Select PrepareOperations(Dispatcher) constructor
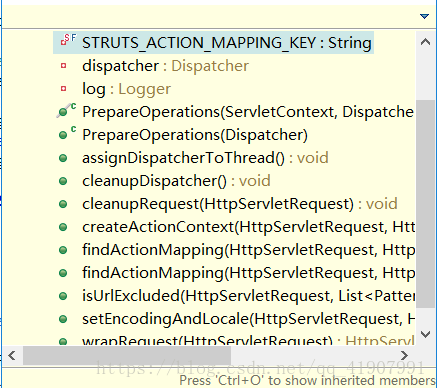The image size is (437, 388). pyautogui.click(x=195, y=135)
